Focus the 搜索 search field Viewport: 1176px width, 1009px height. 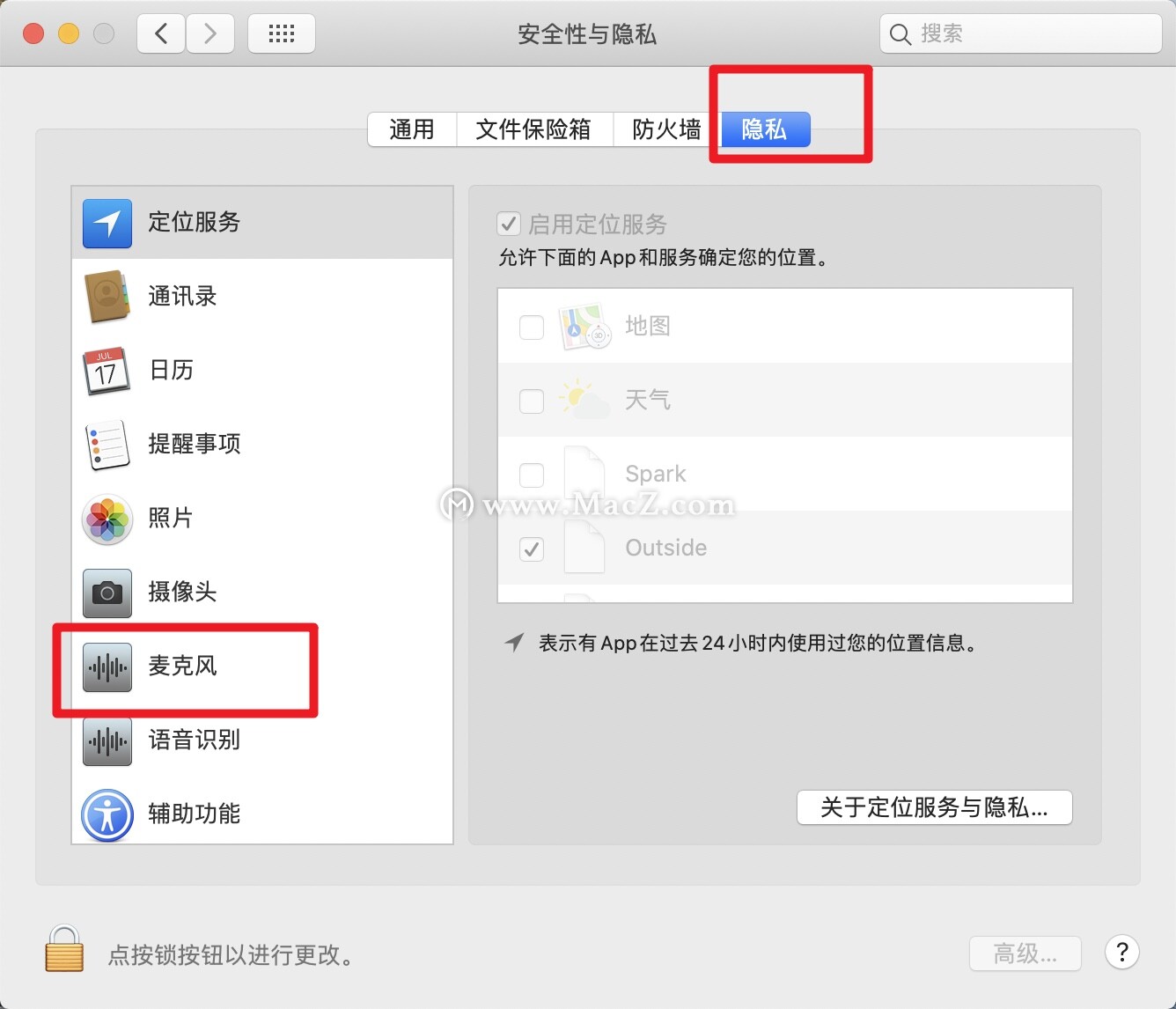[1021, 34]
